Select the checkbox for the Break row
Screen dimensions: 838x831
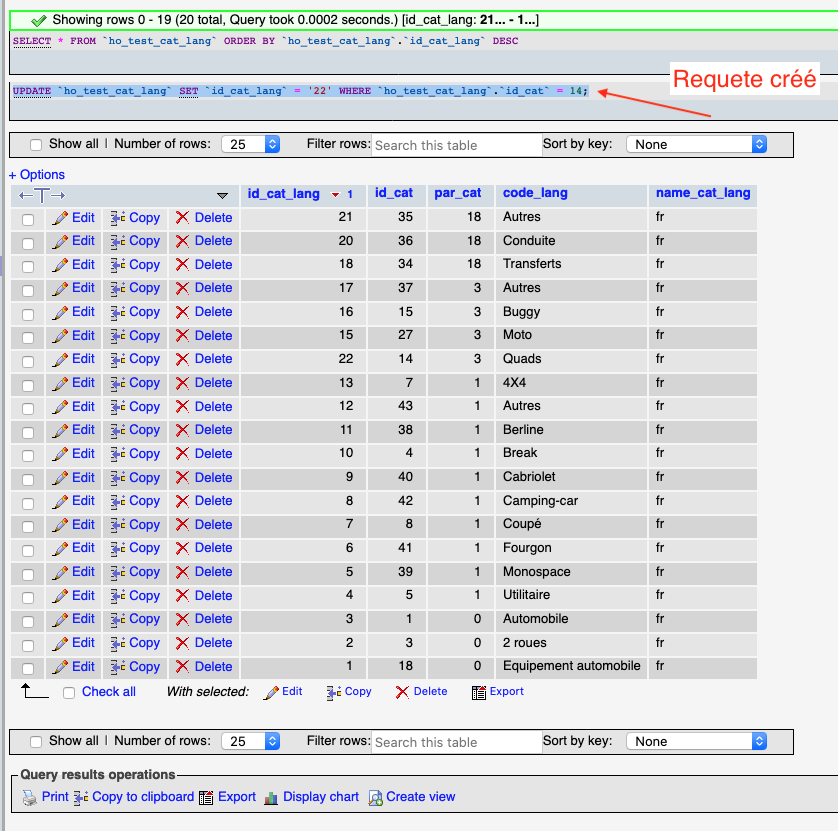point(28,456)
